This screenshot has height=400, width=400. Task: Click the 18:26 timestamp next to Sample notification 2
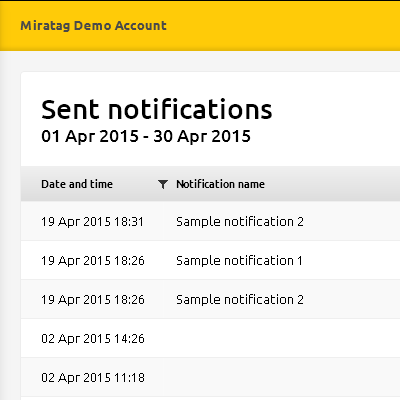click(x=93, y=300)
